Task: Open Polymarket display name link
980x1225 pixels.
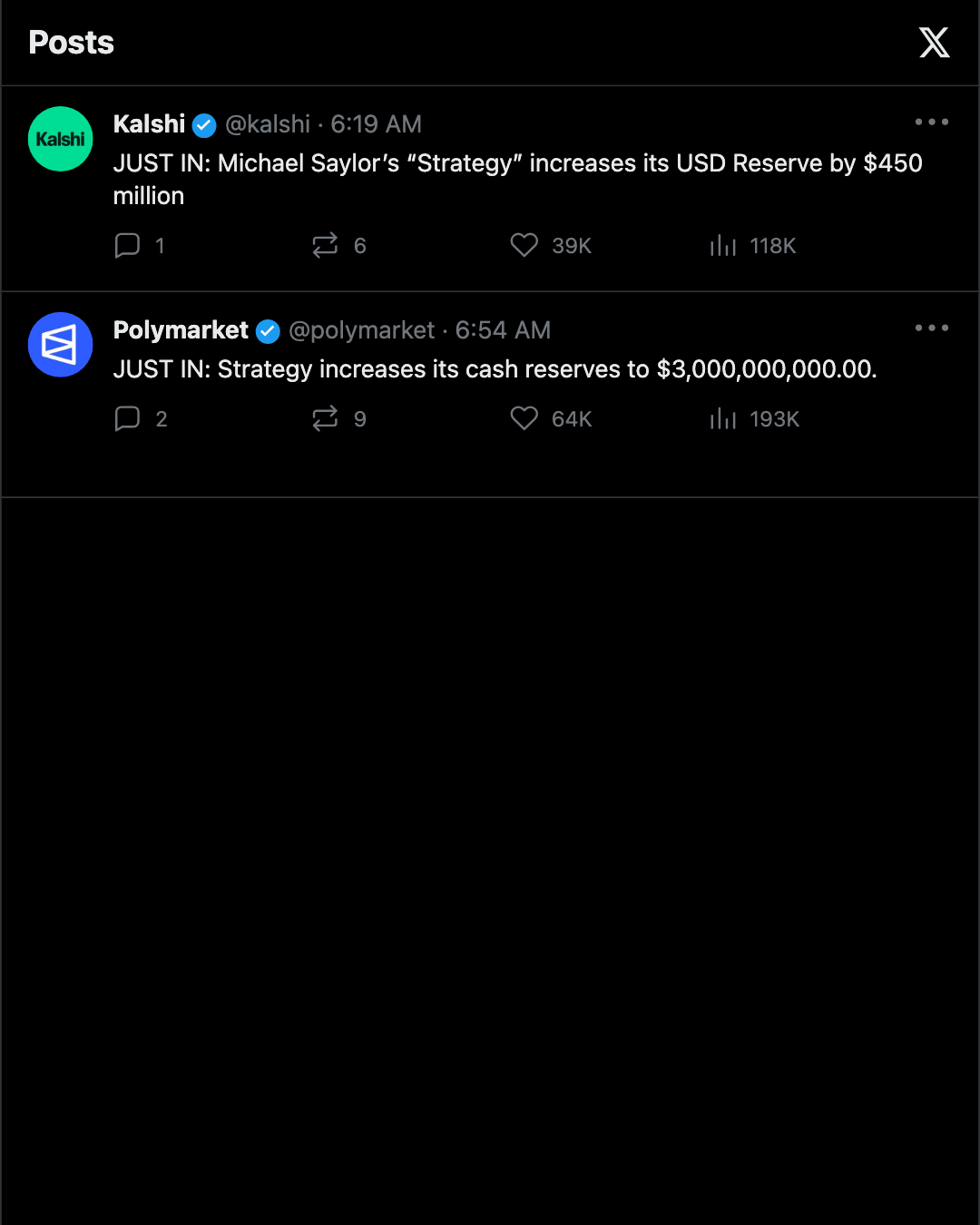Action: [181, 330]
